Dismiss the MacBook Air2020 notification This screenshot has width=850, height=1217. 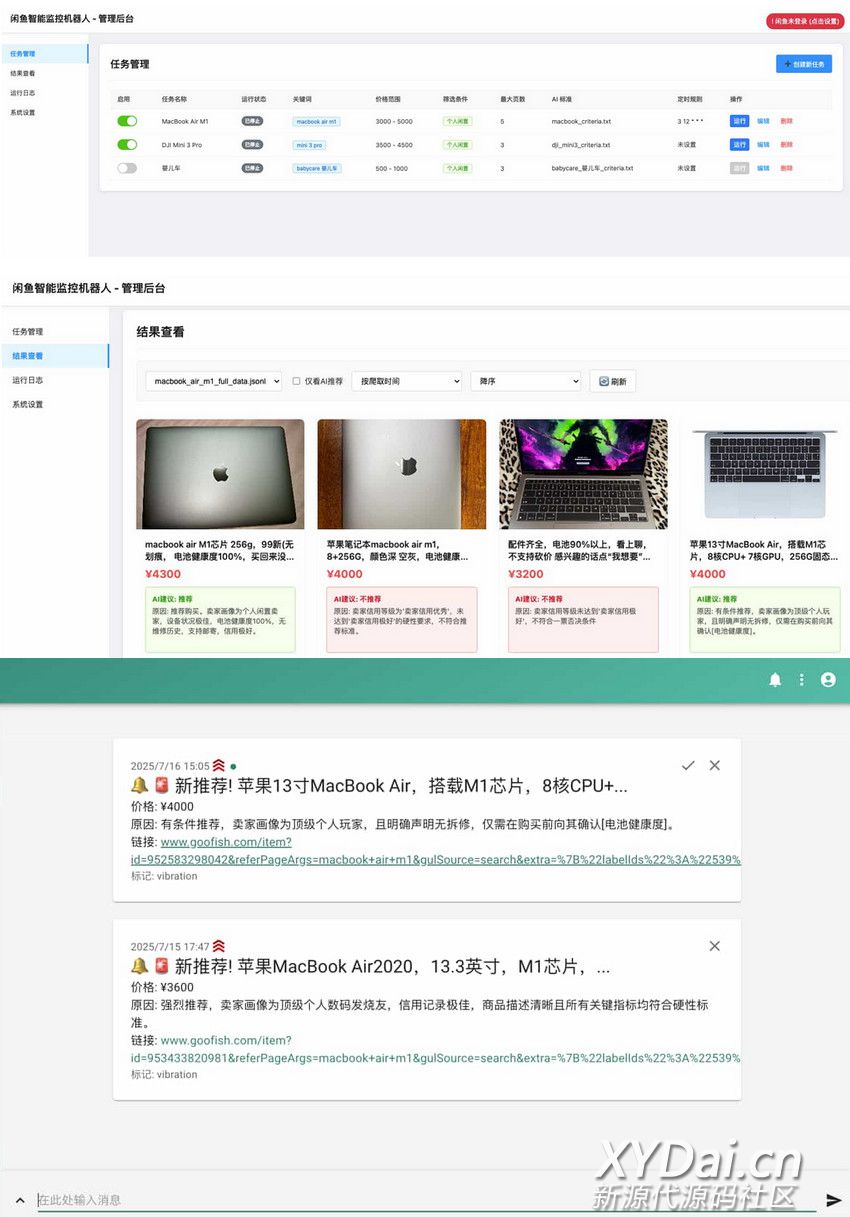pos(714,946)
